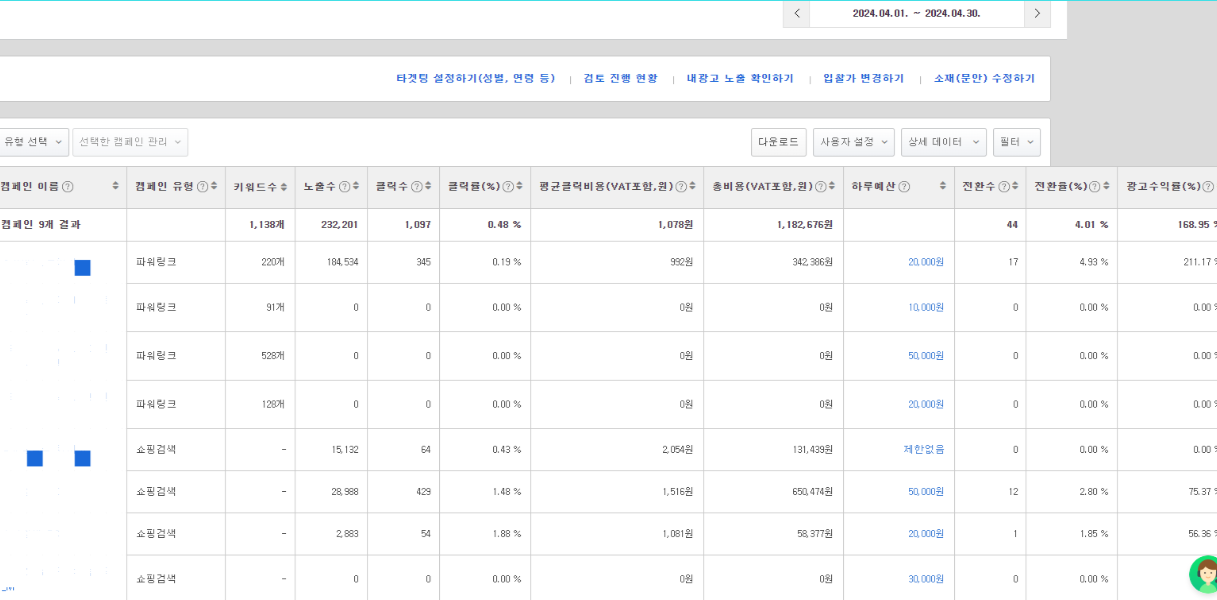Open help icon beside 노출수 header
The image size is (1217, 600).
(344, 187)
